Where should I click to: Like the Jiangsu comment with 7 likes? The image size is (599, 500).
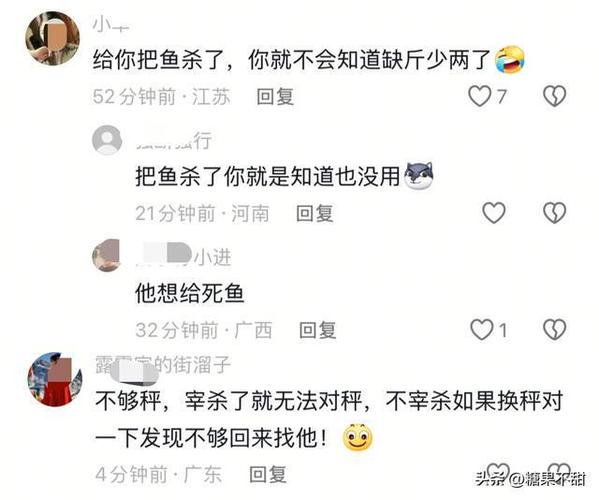[x=480, y=96]
